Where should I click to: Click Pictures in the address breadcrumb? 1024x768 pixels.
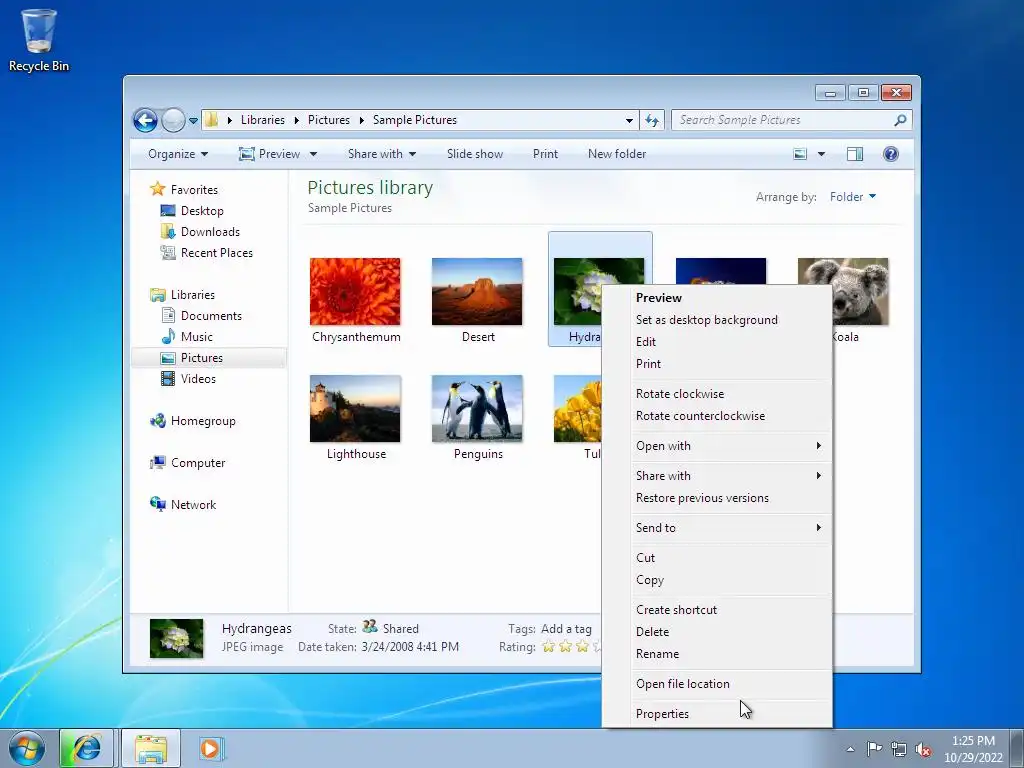pyautogui.click(x=328, y=120)
